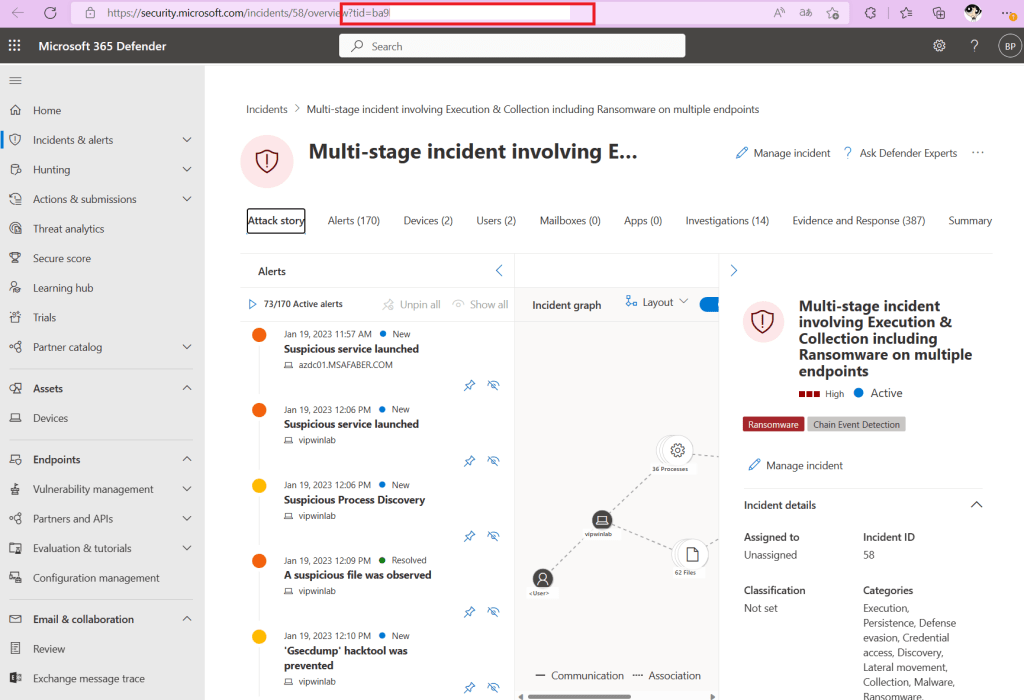Viewport: 1024px width, 700px height.
Task: Open the Settings gear in header
Action: (x=939, y=46)
